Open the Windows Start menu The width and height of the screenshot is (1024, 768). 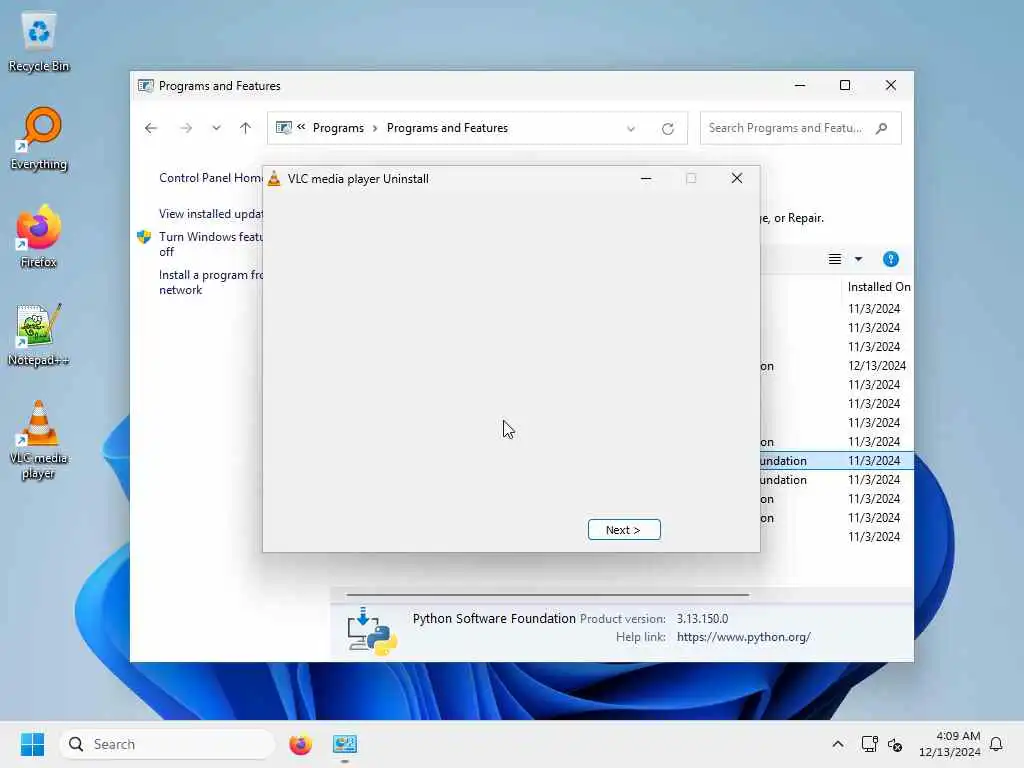click(32, 744)
